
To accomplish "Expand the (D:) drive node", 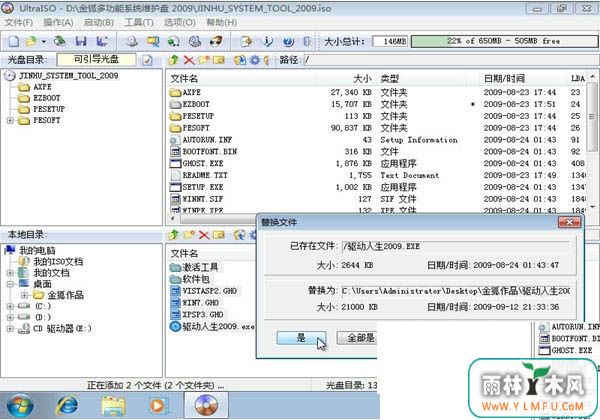I will pyautogui.click(x=10, y=317).
